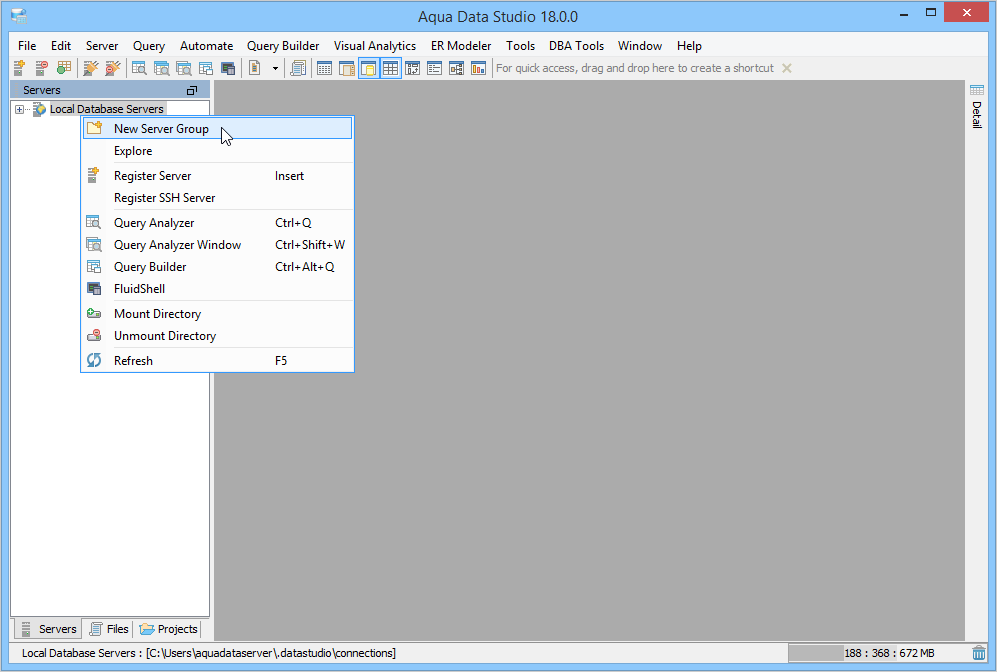Open the Query Builder menu in the menu bar

click(x=283, y=46)
